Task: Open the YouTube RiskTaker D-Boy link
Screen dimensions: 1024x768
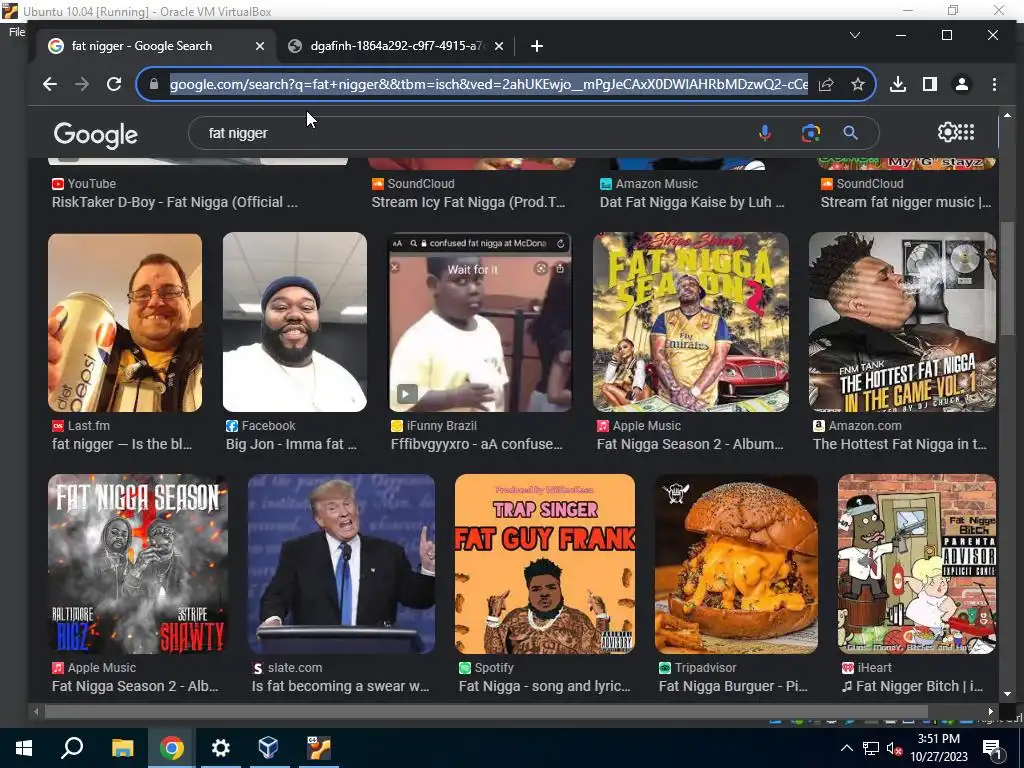Action: (x=174, y=202)
